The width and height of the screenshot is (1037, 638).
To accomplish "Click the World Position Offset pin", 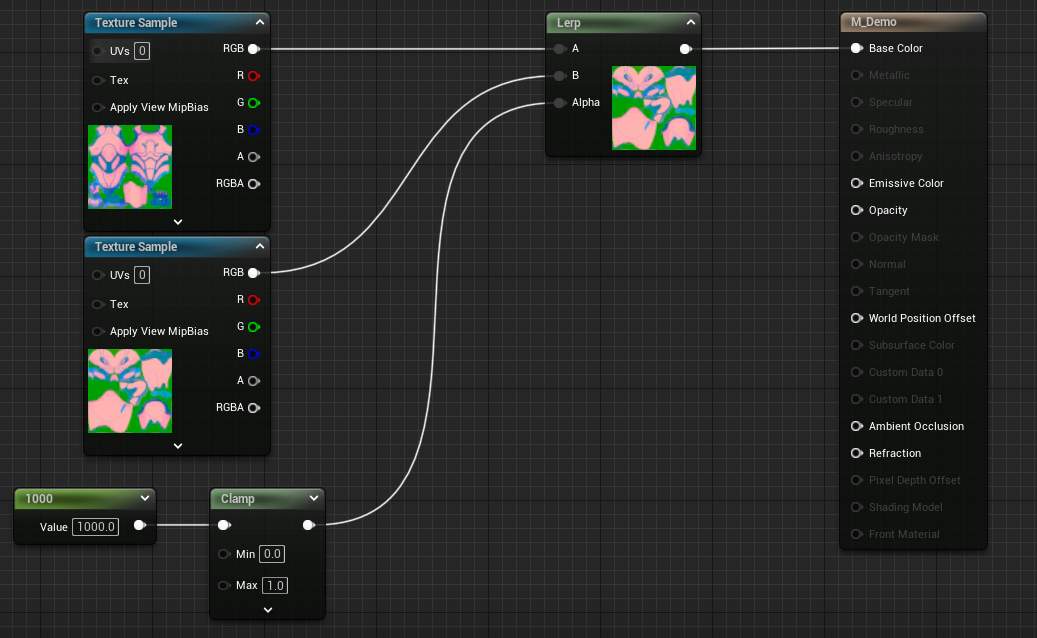I will coord(856,318).
